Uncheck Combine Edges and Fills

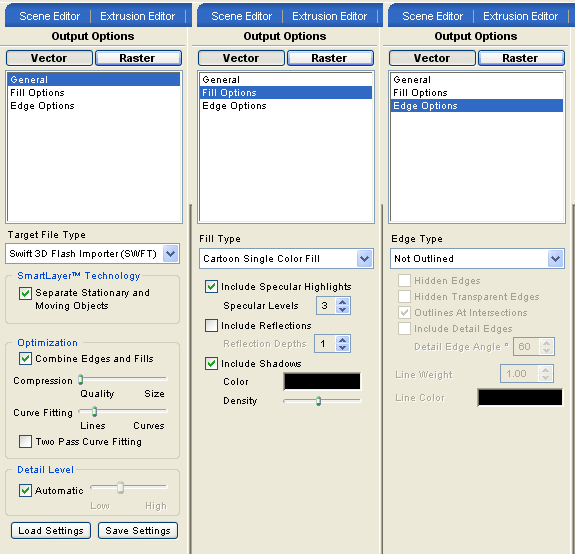pyautogui.click(x=25, y=359)
